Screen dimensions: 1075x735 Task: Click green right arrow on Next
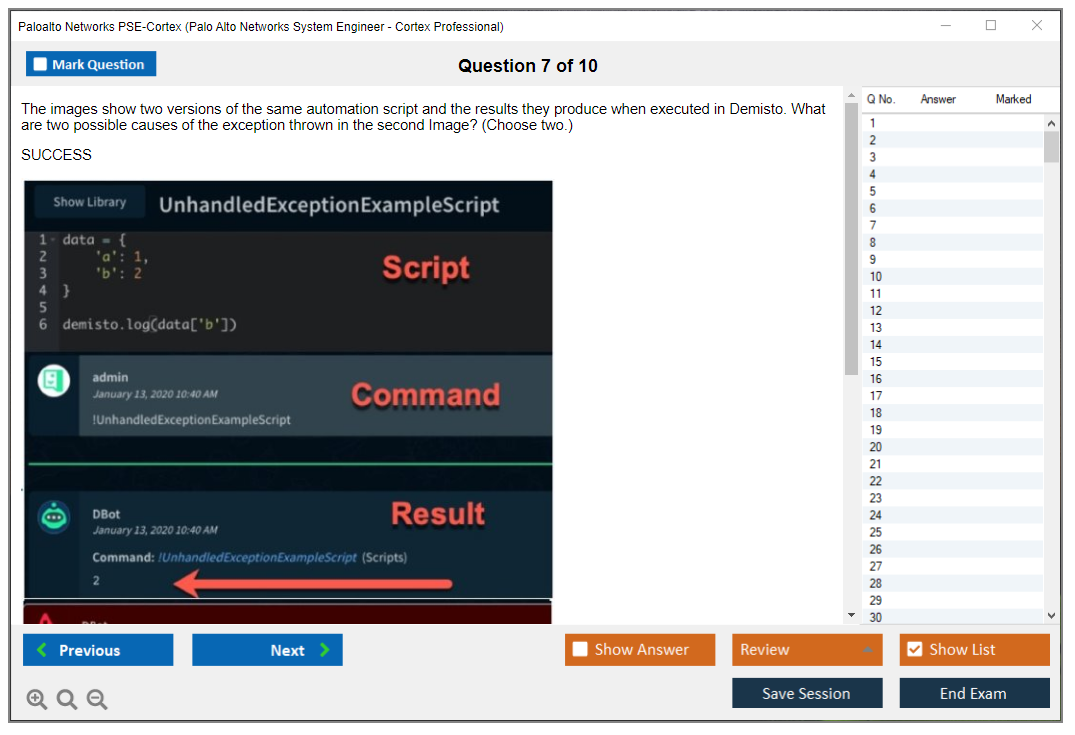click(325, 650)
